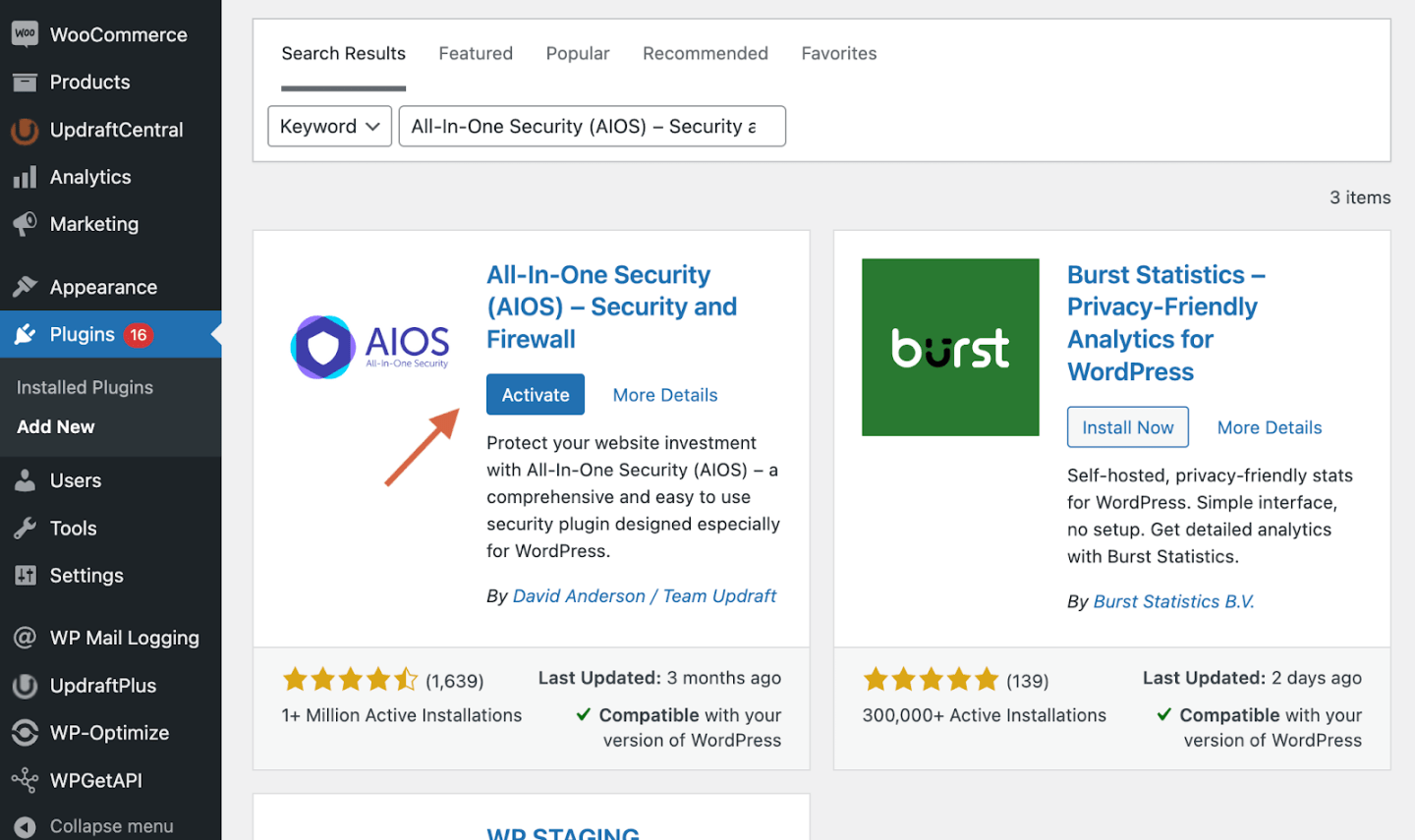Click the Burst Statistics logo thumbnail

click(949, 346)
